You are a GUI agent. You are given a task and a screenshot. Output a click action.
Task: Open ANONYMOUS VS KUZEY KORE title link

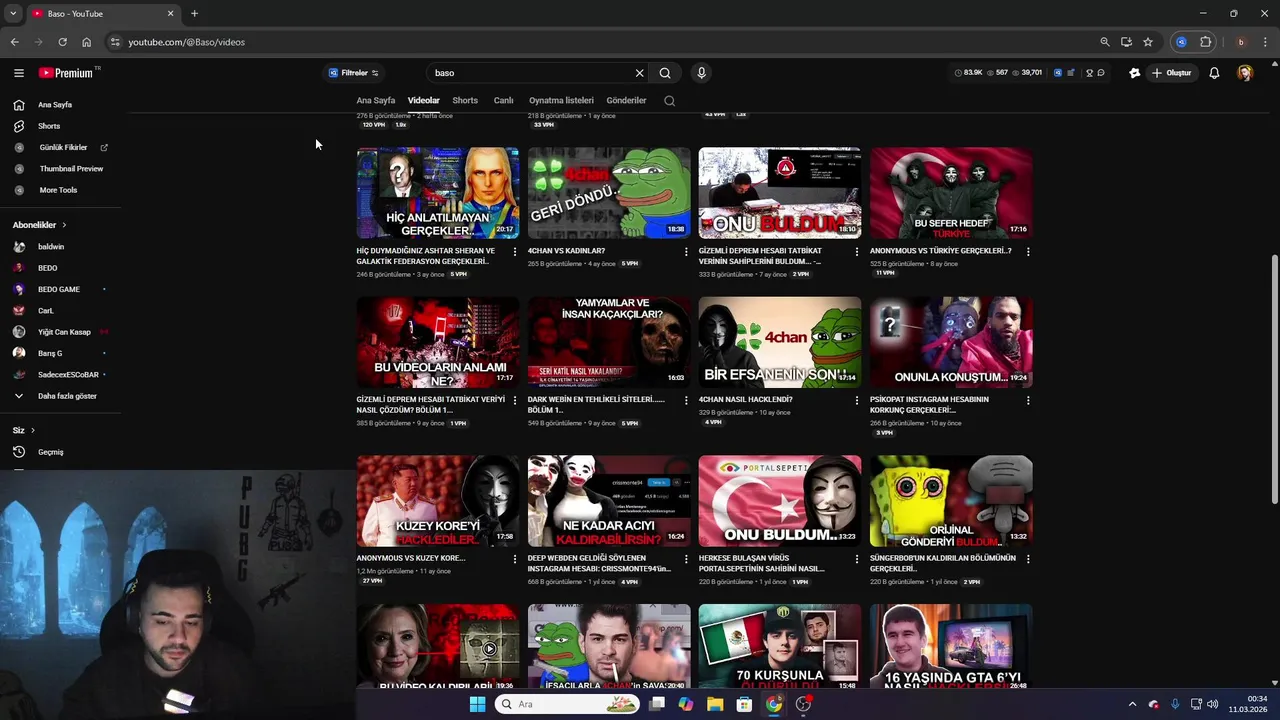(x=411, y=558)
